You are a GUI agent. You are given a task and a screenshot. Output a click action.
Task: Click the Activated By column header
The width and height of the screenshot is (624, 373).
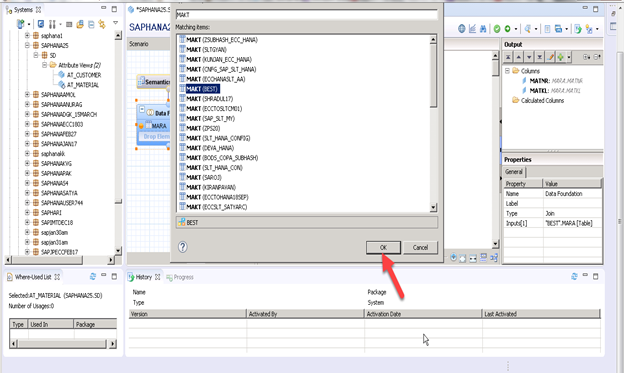pos(305,314)
